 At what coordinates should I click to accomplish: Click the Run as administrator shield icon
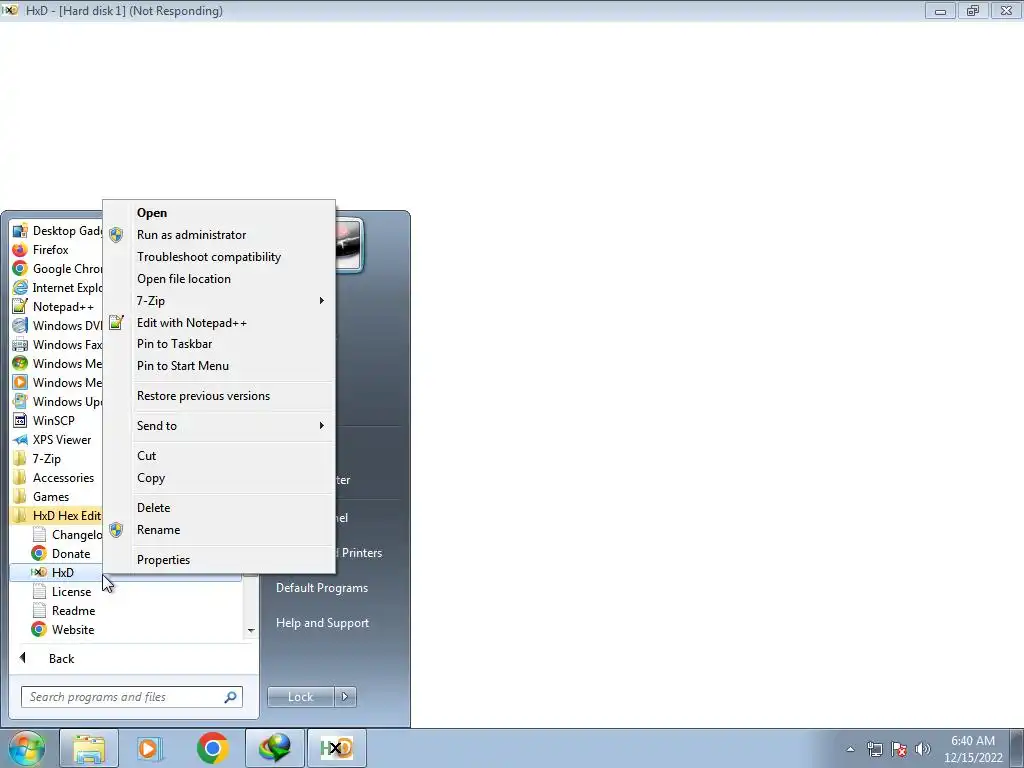click(116, 235)
